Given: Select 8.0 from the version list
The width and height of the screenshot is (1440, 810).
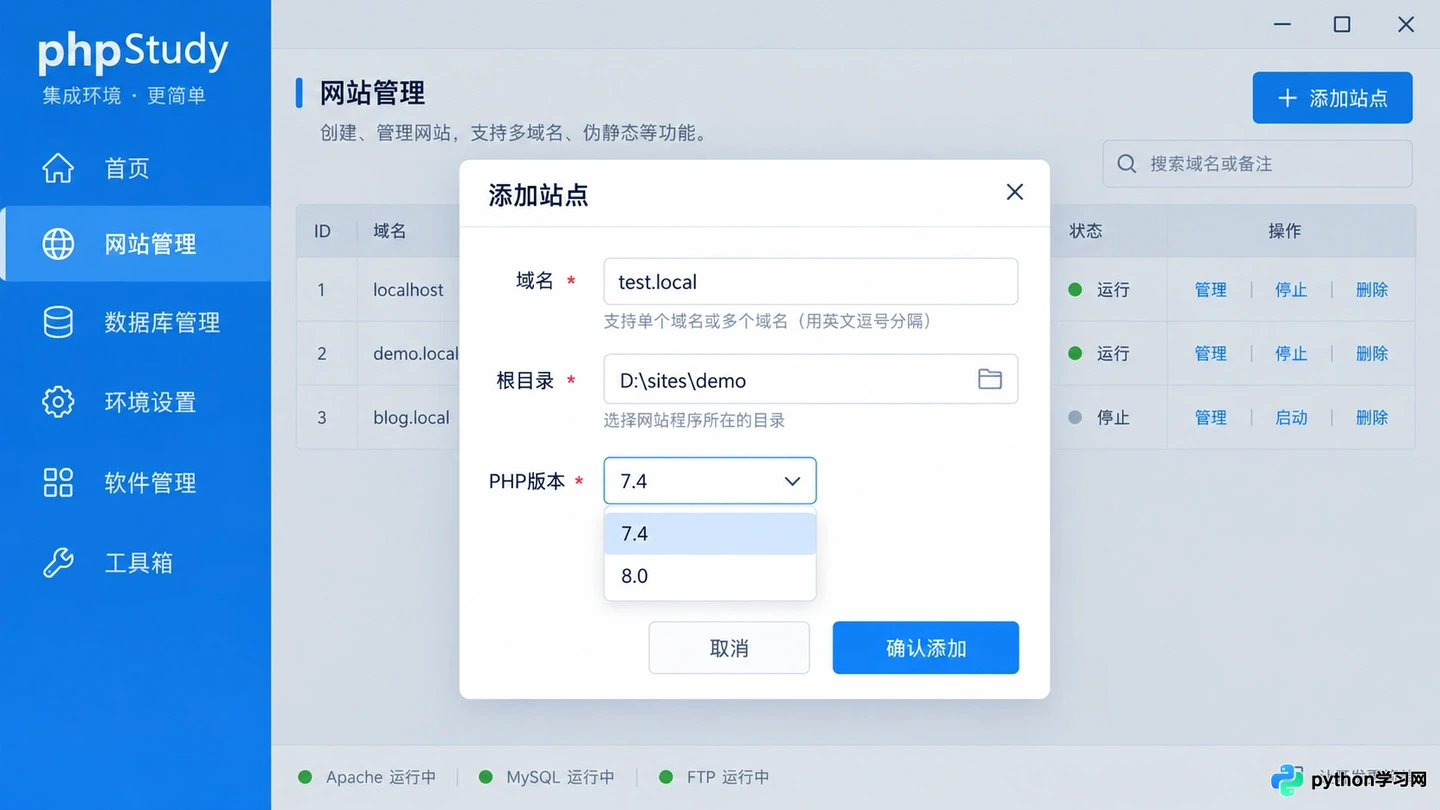Looking at the screenshot, I should tap(710, 576).
